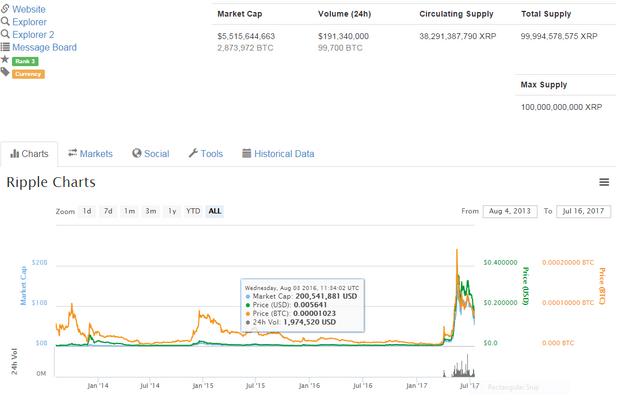Click the globe icon on Social tab

136,154
